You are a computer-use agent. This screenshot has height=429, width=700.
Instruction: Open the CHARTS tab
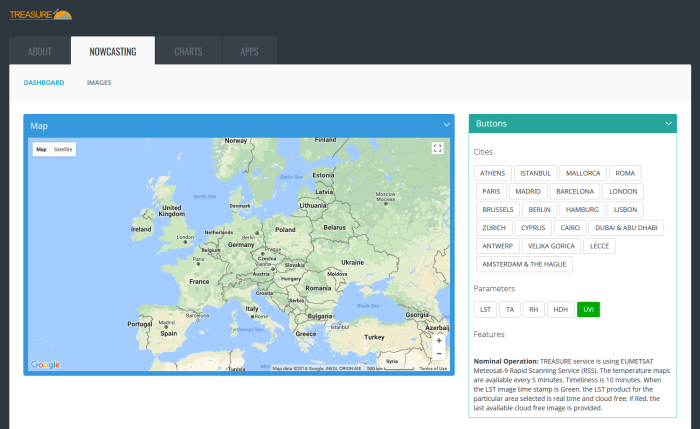[188, 51]
